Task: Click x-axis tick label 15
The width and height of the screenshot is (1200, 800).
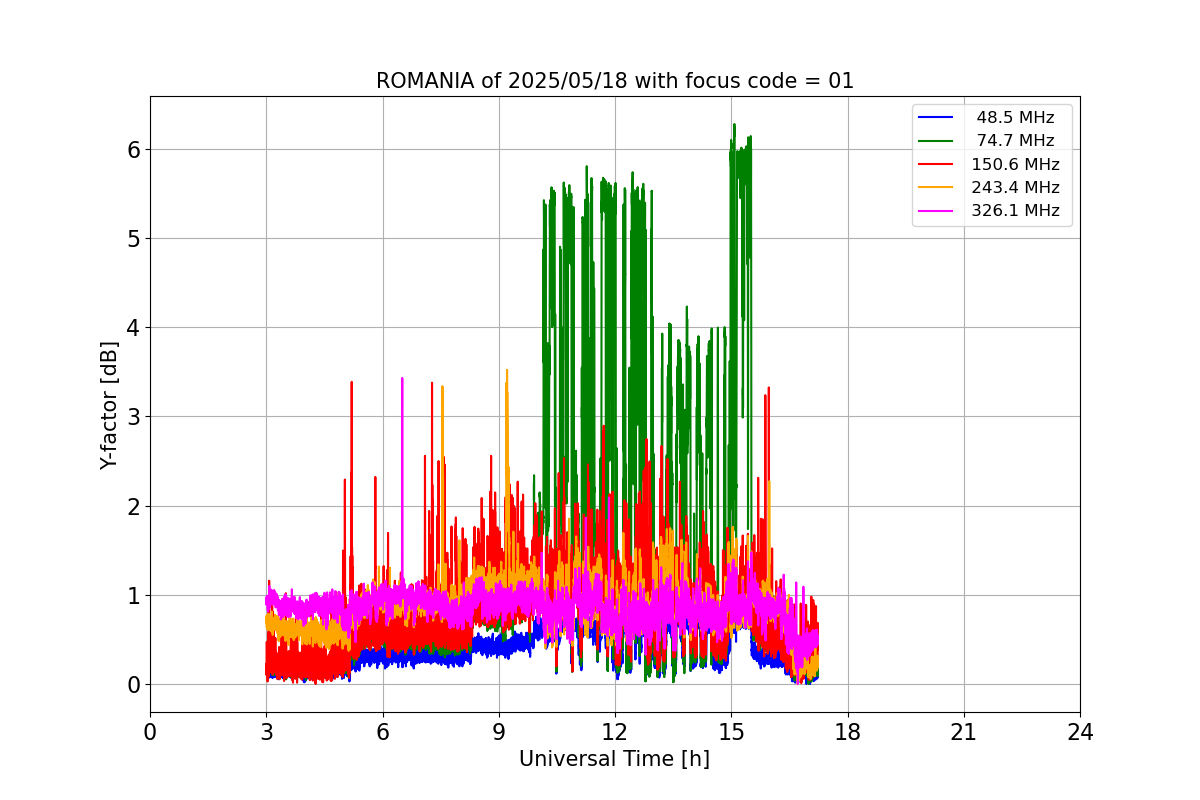Action: pos(731,732)
